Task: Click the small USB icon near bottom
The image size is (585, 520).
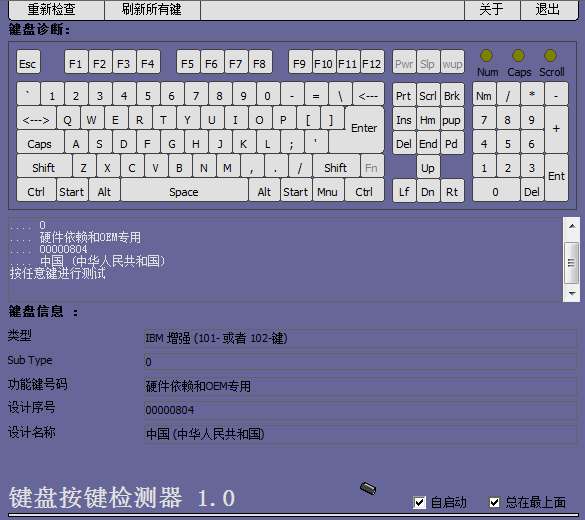Action: pos(368,488)
